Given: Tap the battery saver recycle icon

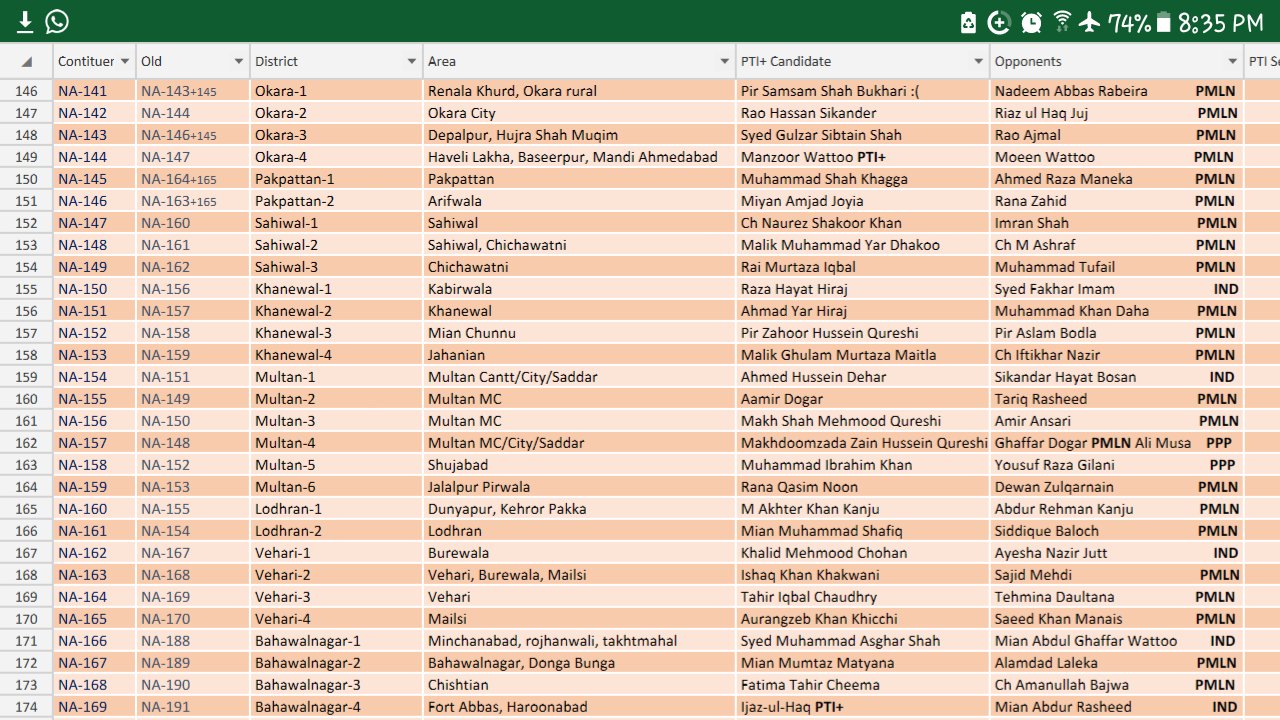Looking at the screenshot, I should pos(968,22).
